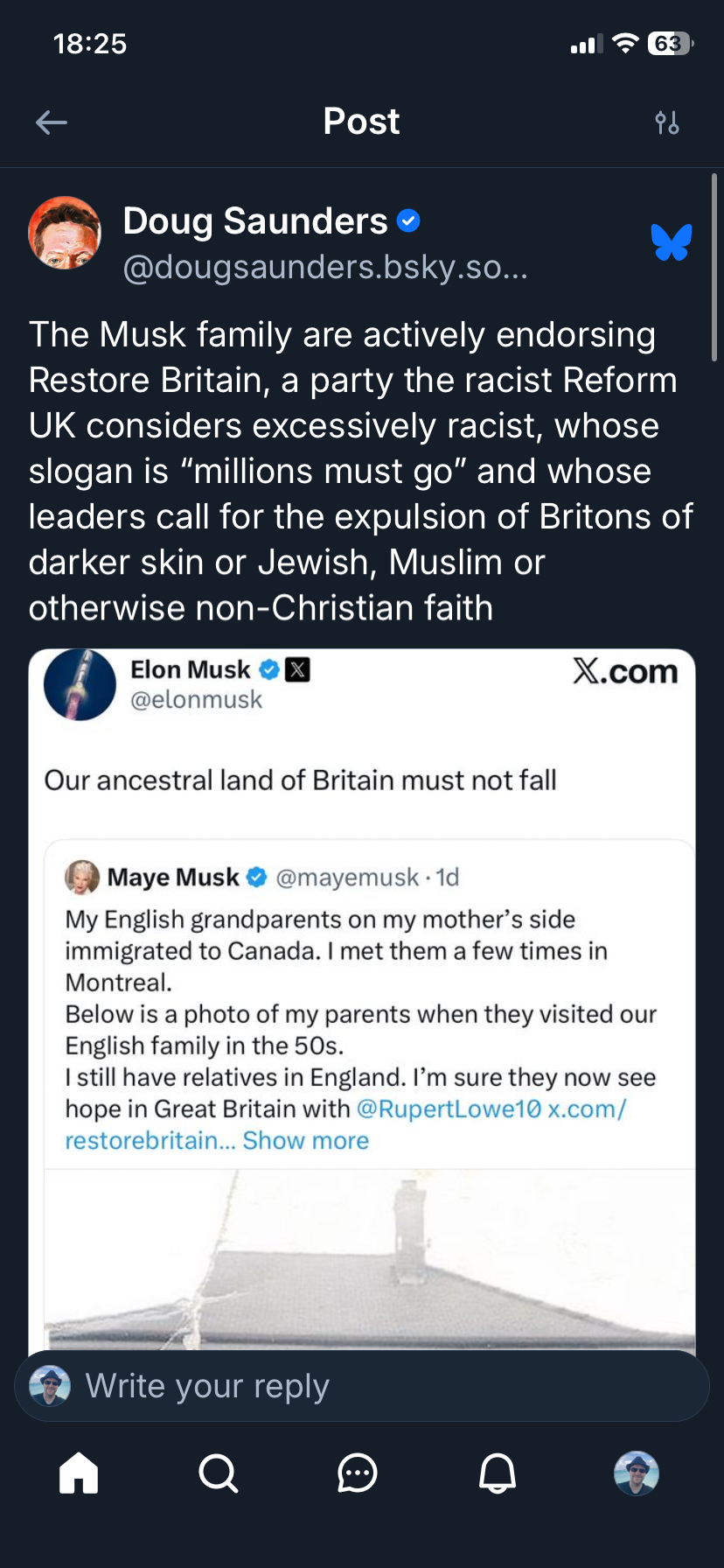The image size is (724, 1568).
Task: Open the Search tab
Action: 218,1473
